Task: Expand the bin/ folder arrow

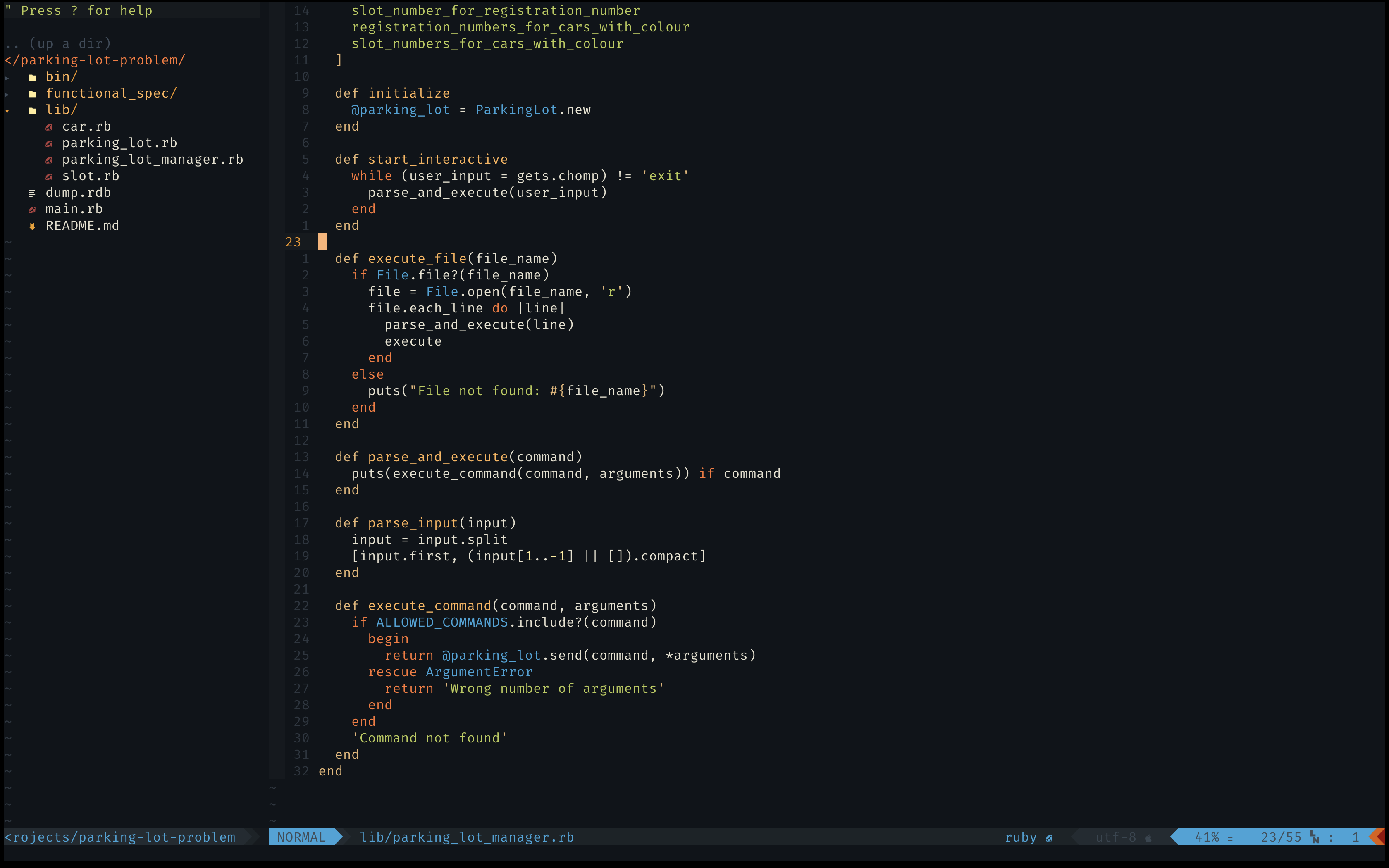Action: 7,78
